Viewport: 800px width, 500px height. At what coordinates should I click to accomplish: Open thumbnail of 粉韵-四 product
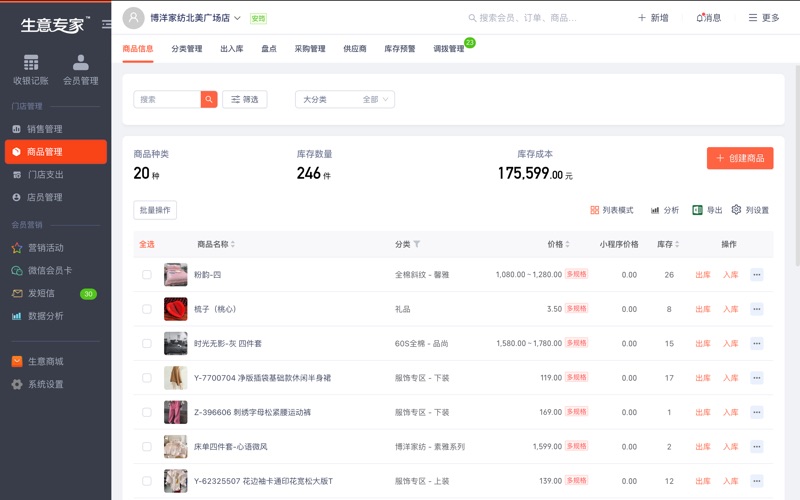click(176, 274)
